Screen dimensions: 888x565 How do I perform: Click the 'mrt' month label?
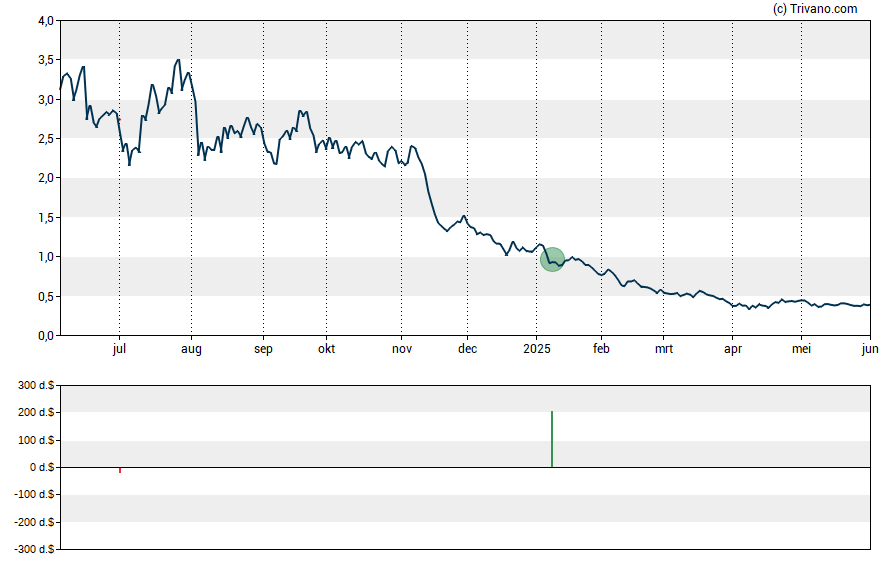coord(664,349)
